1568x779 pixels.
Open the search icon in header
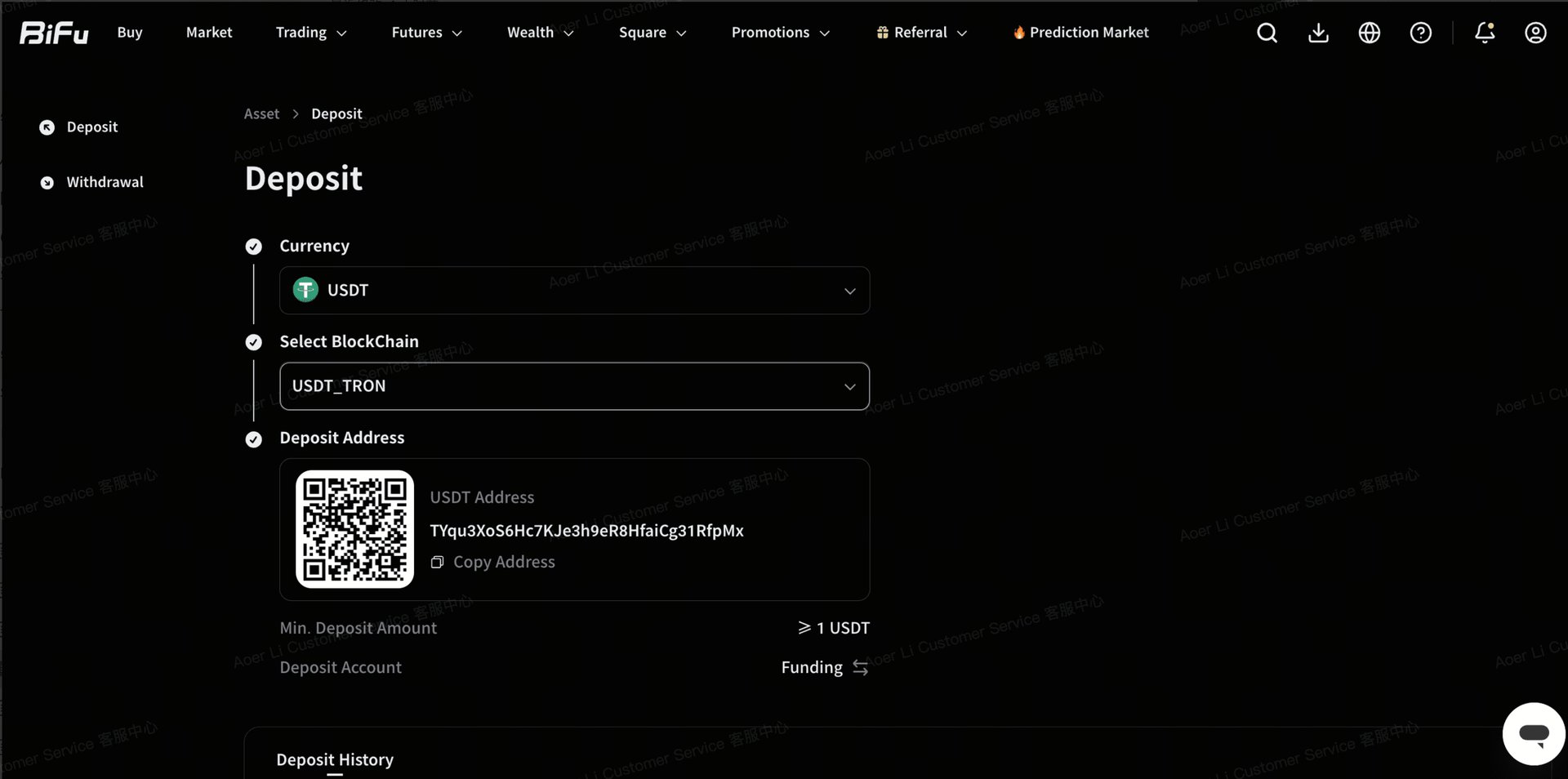pyautogui.click(x=1267, y=33)
